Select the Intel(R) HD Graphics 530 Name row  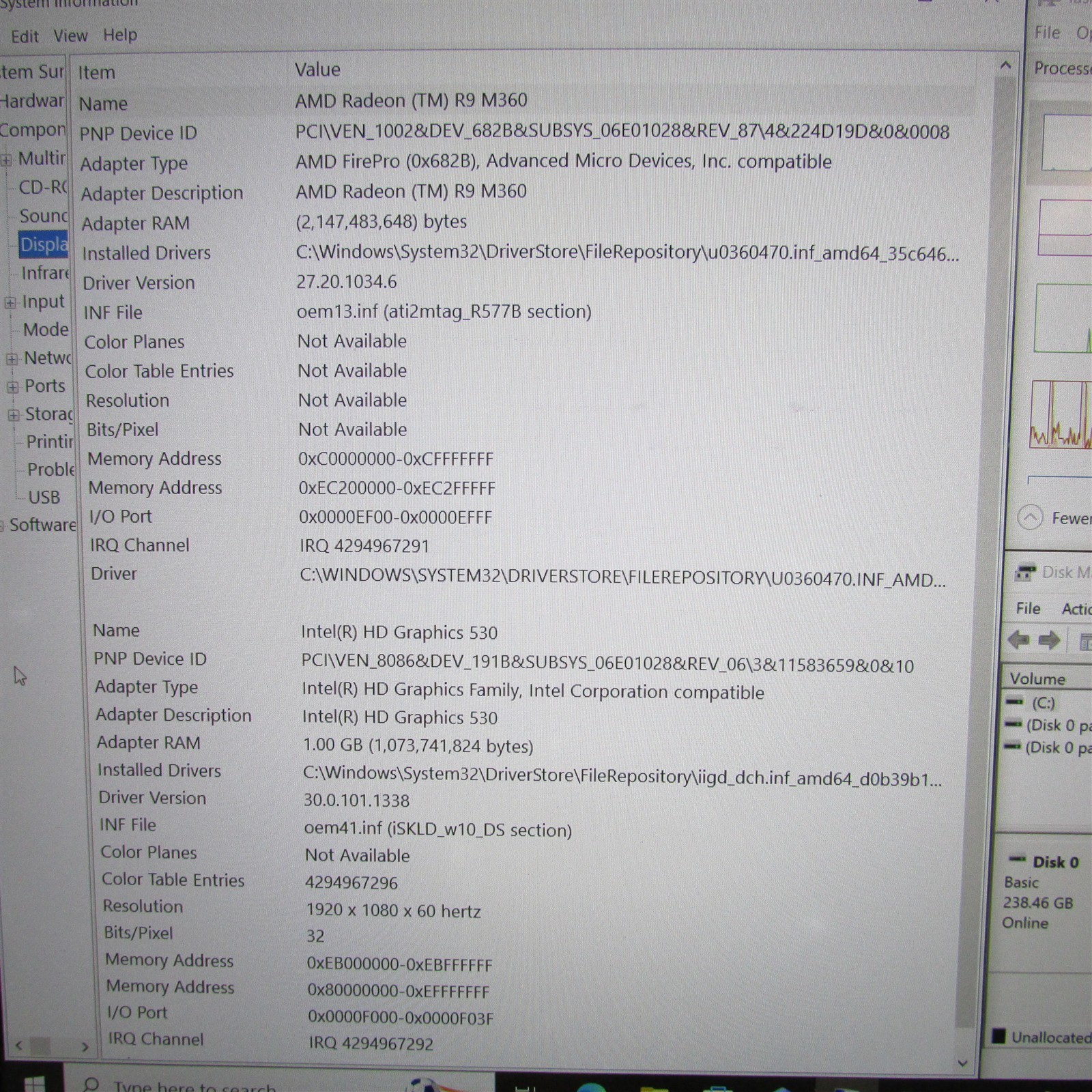click(532, 631)
